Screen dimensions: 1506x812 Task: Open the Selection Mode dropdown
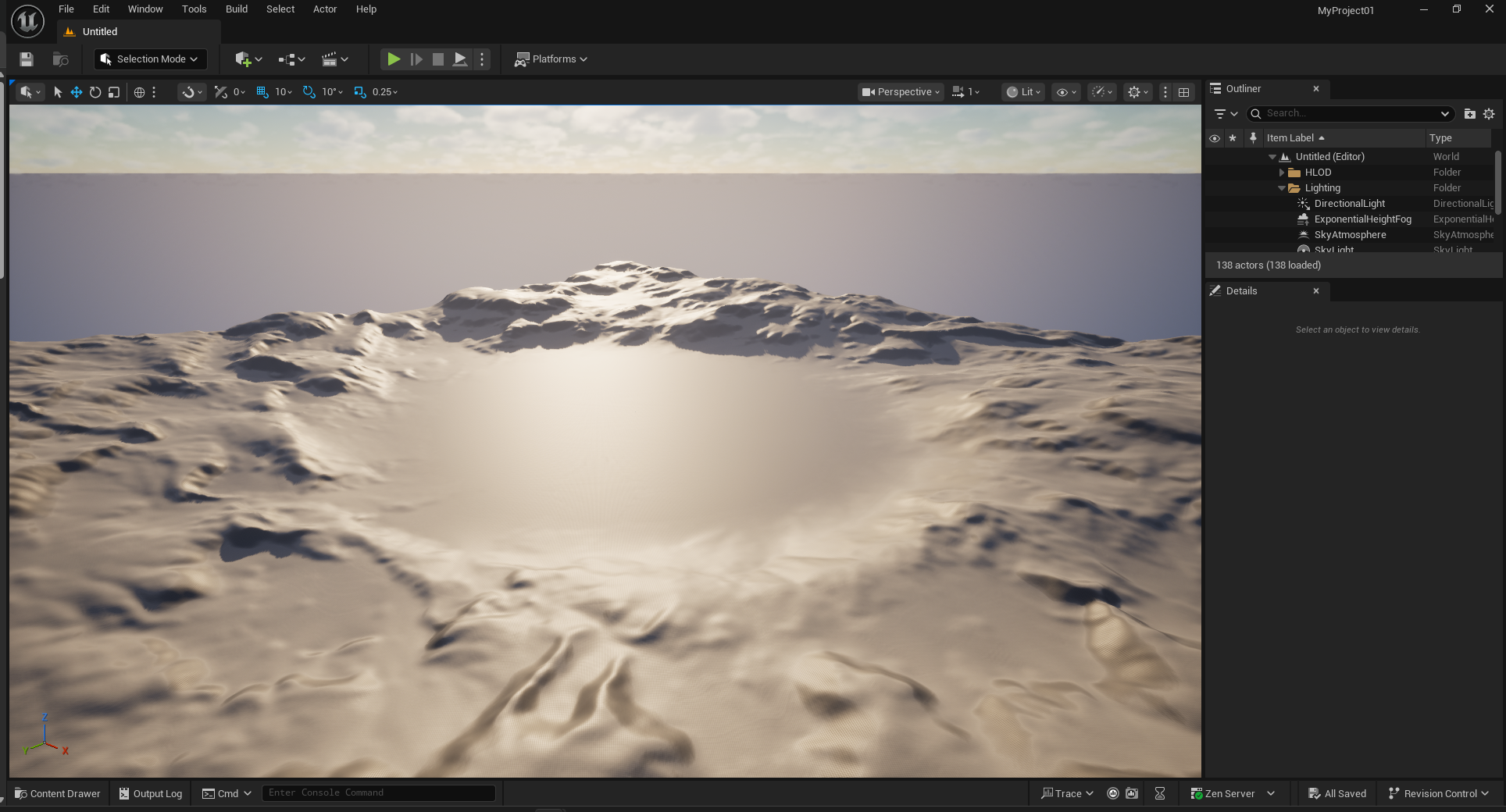tap(149, 59)
